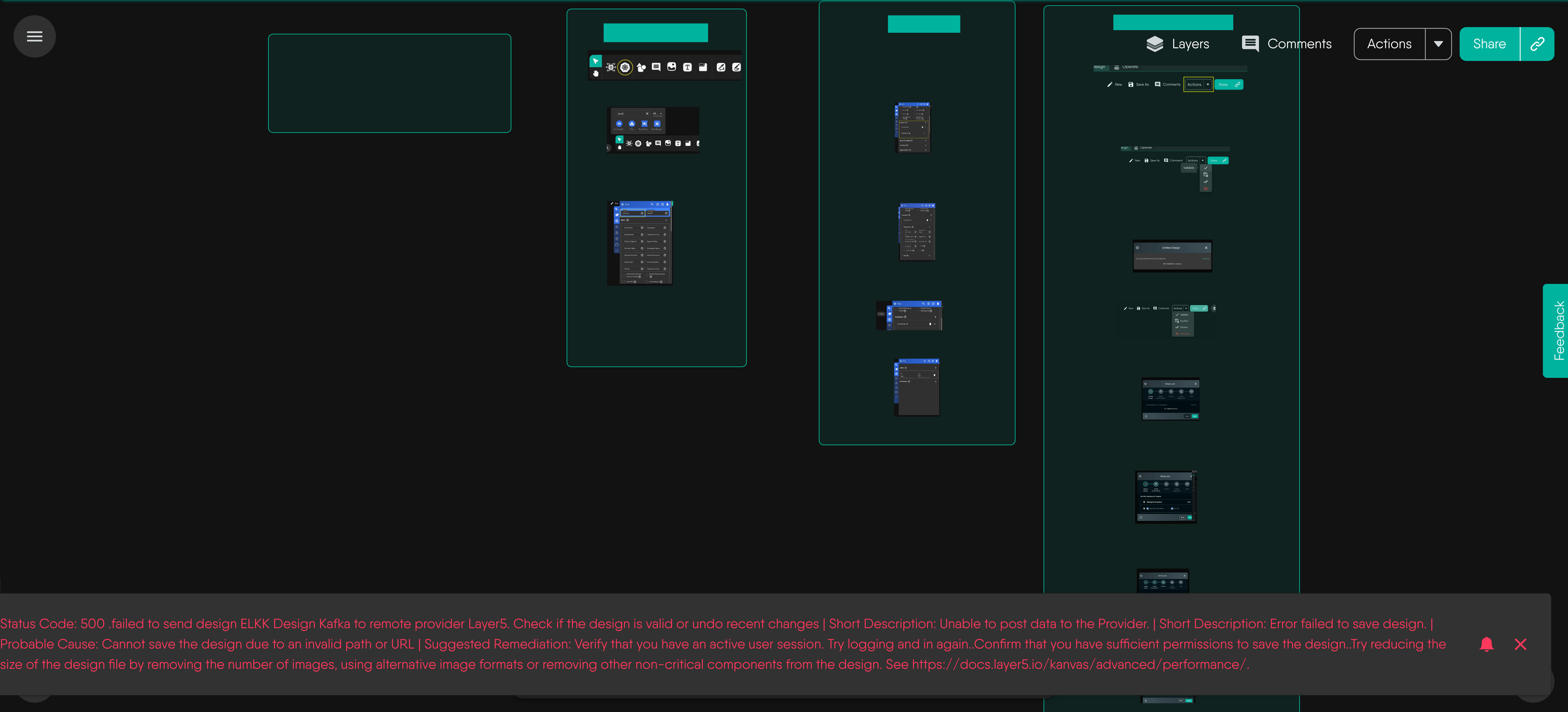Expand the Actions dropdown arrow
This screenshot has width=1568, height=712.
click(1438, 44)
